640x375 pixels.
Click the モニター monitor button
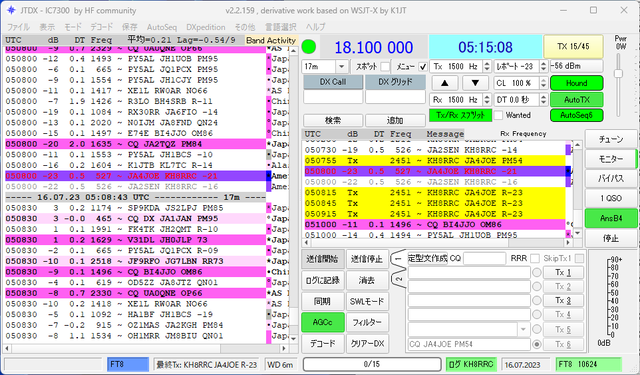coord(611,159)
